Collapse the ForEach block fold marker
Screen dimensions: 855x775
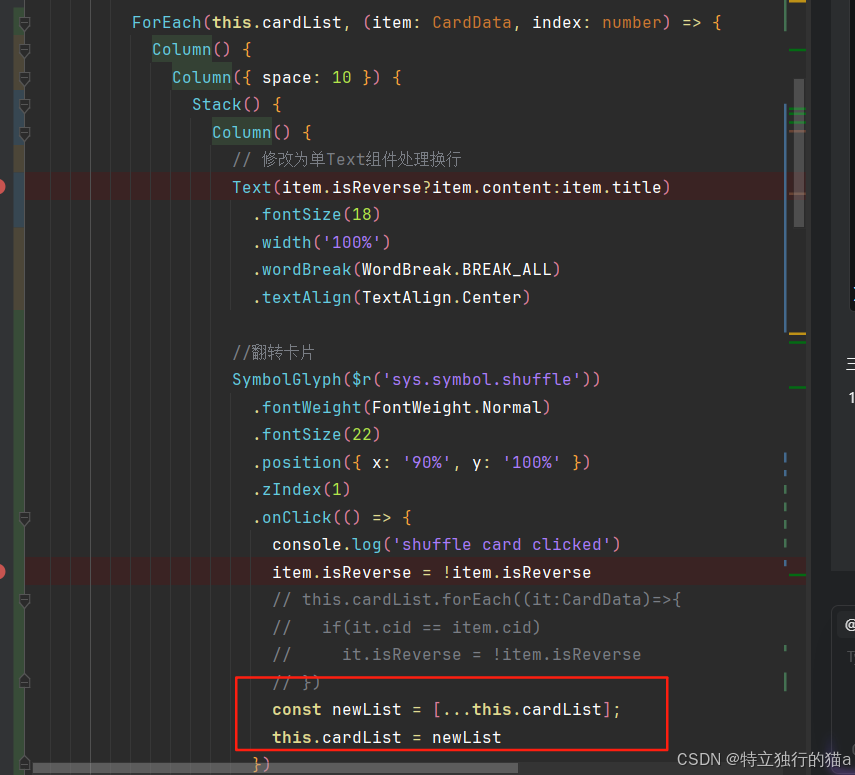coord(25,23)
